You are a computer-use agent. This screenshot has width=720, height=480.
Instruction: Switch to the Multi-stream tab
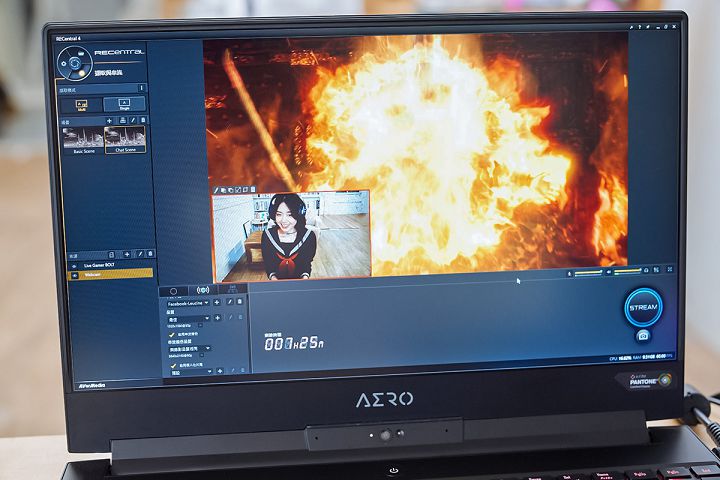tap(232, 289)
